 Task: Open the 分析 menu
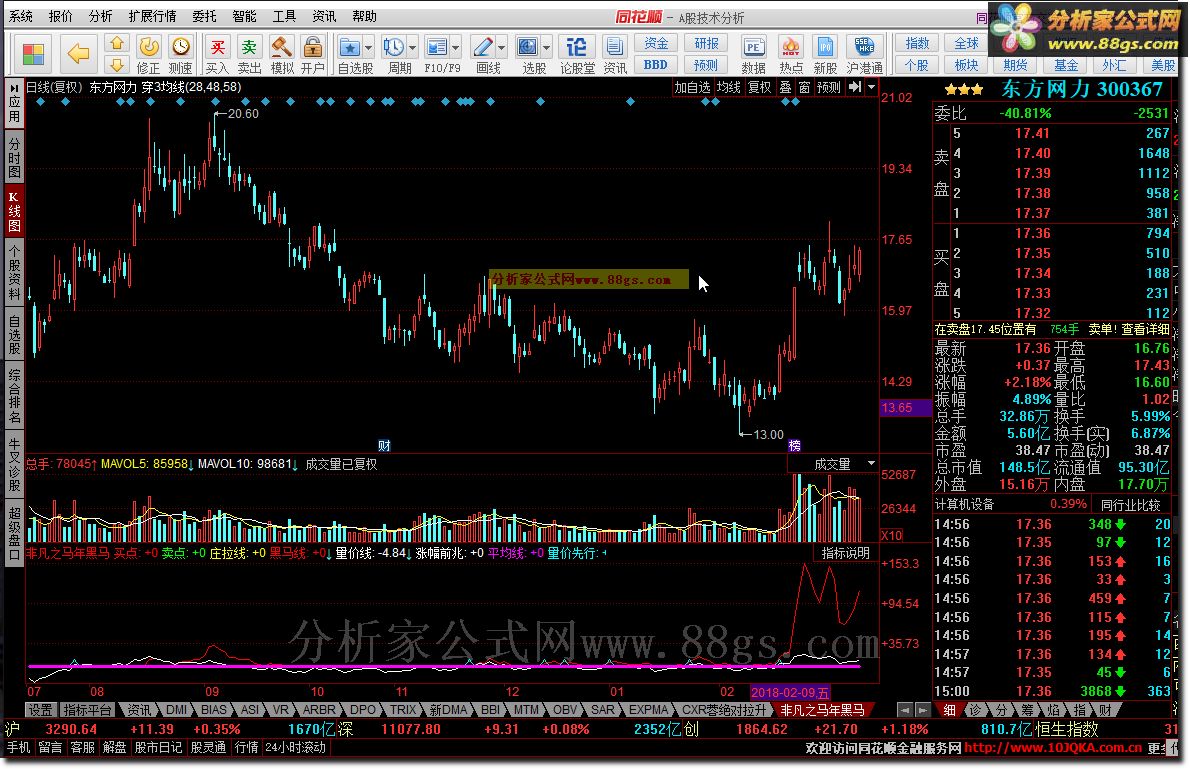[100, 16]
